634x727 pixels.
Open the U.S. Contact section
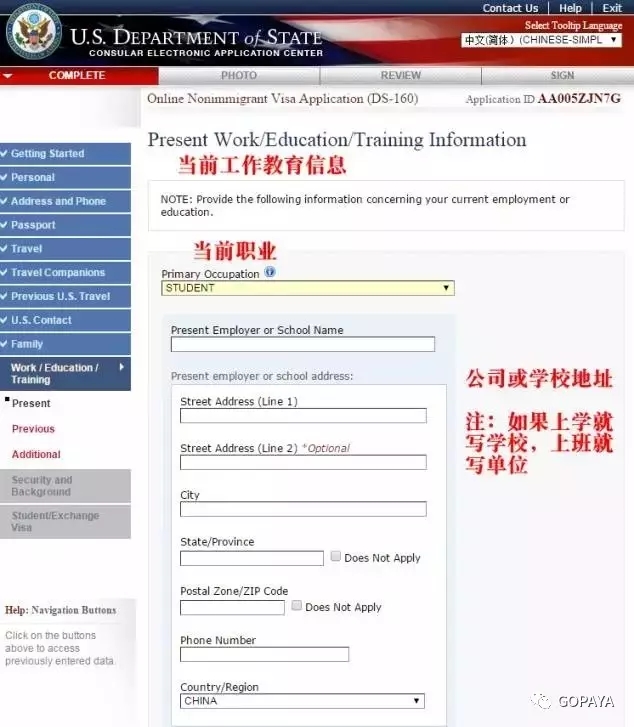pos(65,320)
